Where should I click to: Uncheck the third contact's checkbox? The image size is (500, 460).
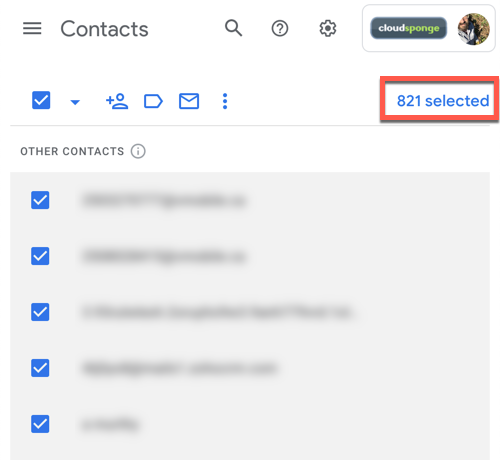point(40,312)
